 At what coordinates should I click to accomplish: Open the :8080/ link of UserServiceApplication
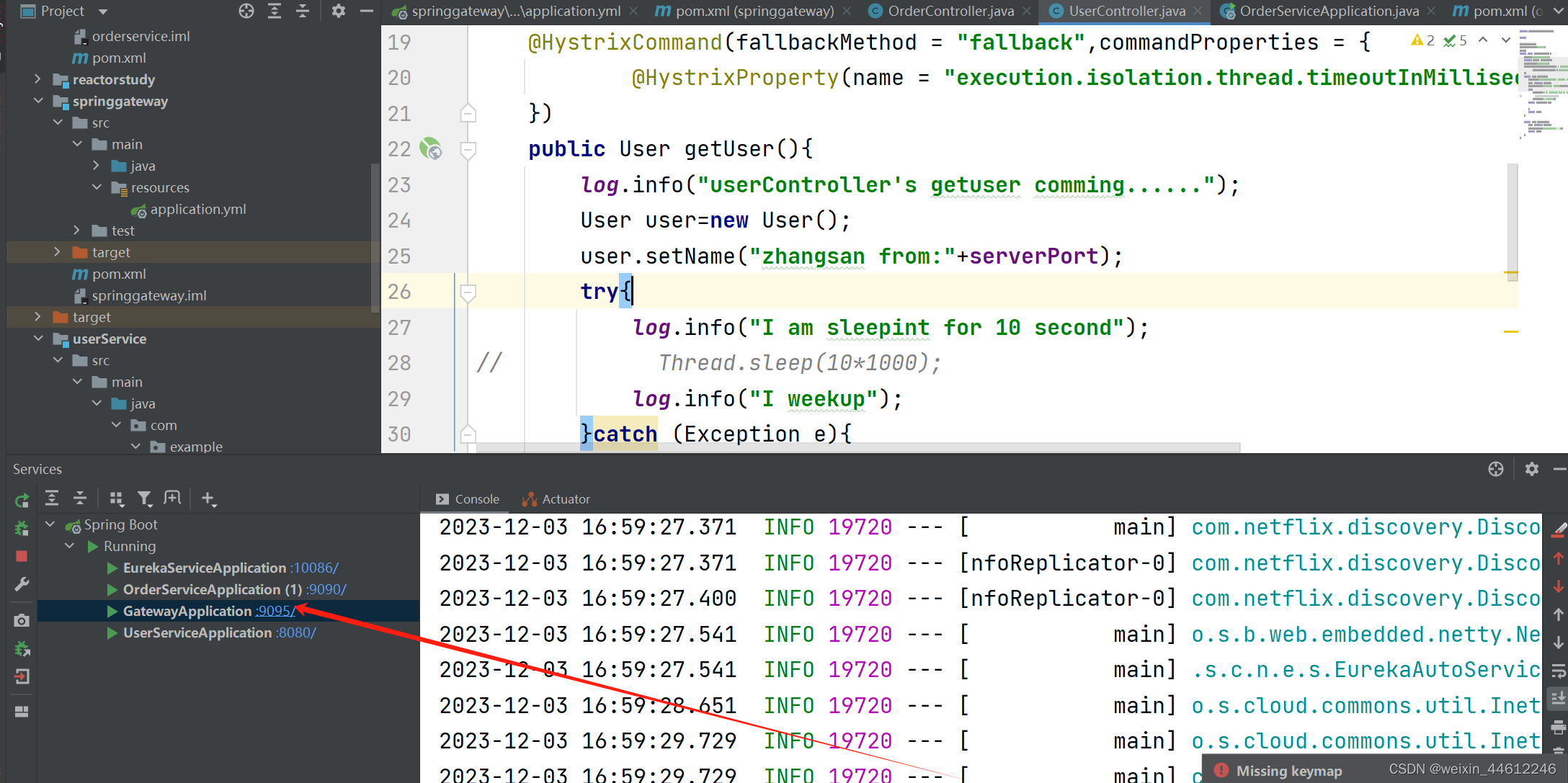[x=296, y=632]
